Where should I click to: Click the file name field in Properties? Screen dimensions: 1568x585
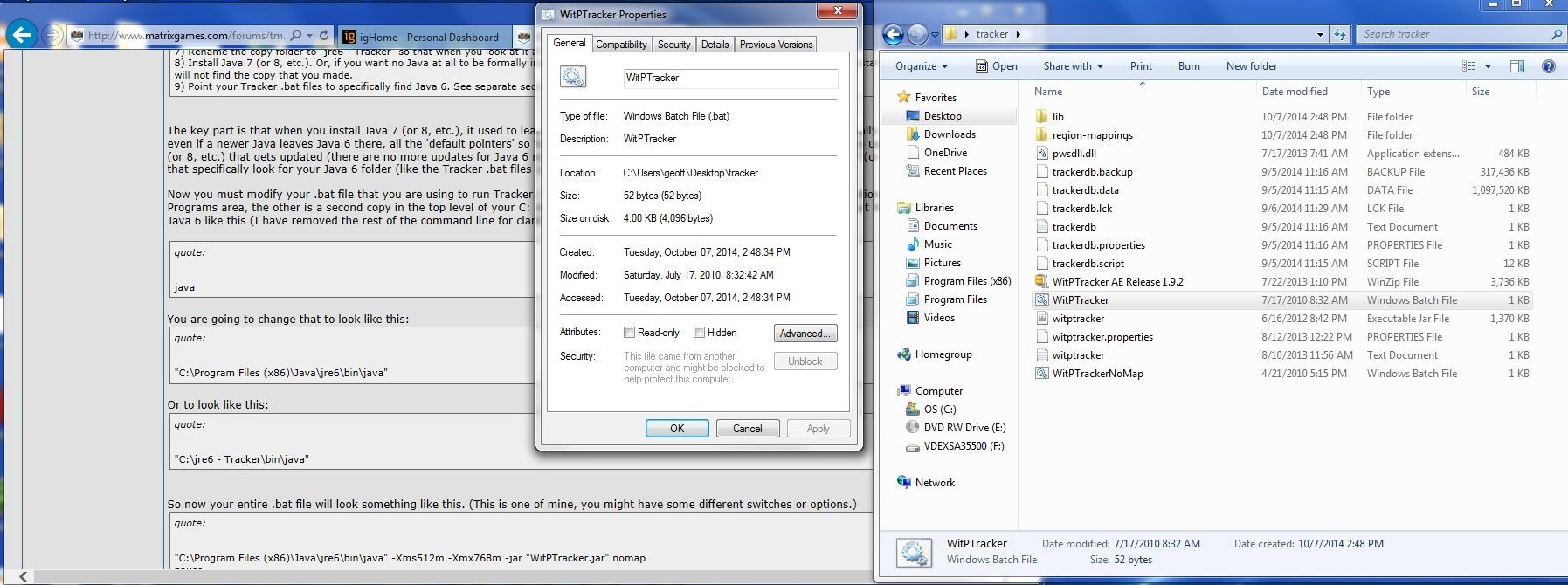(x=730, y=78)
